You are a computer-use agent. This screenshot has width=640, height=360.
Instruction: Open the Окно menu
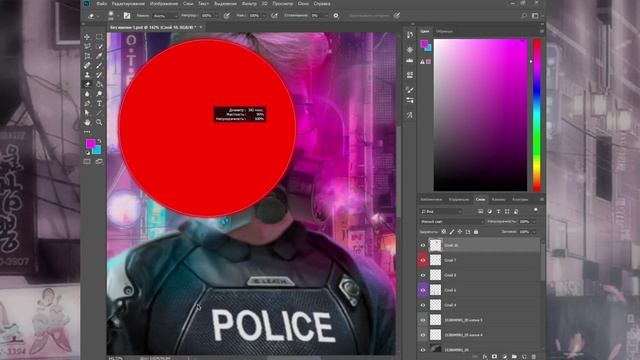point(303,4)
